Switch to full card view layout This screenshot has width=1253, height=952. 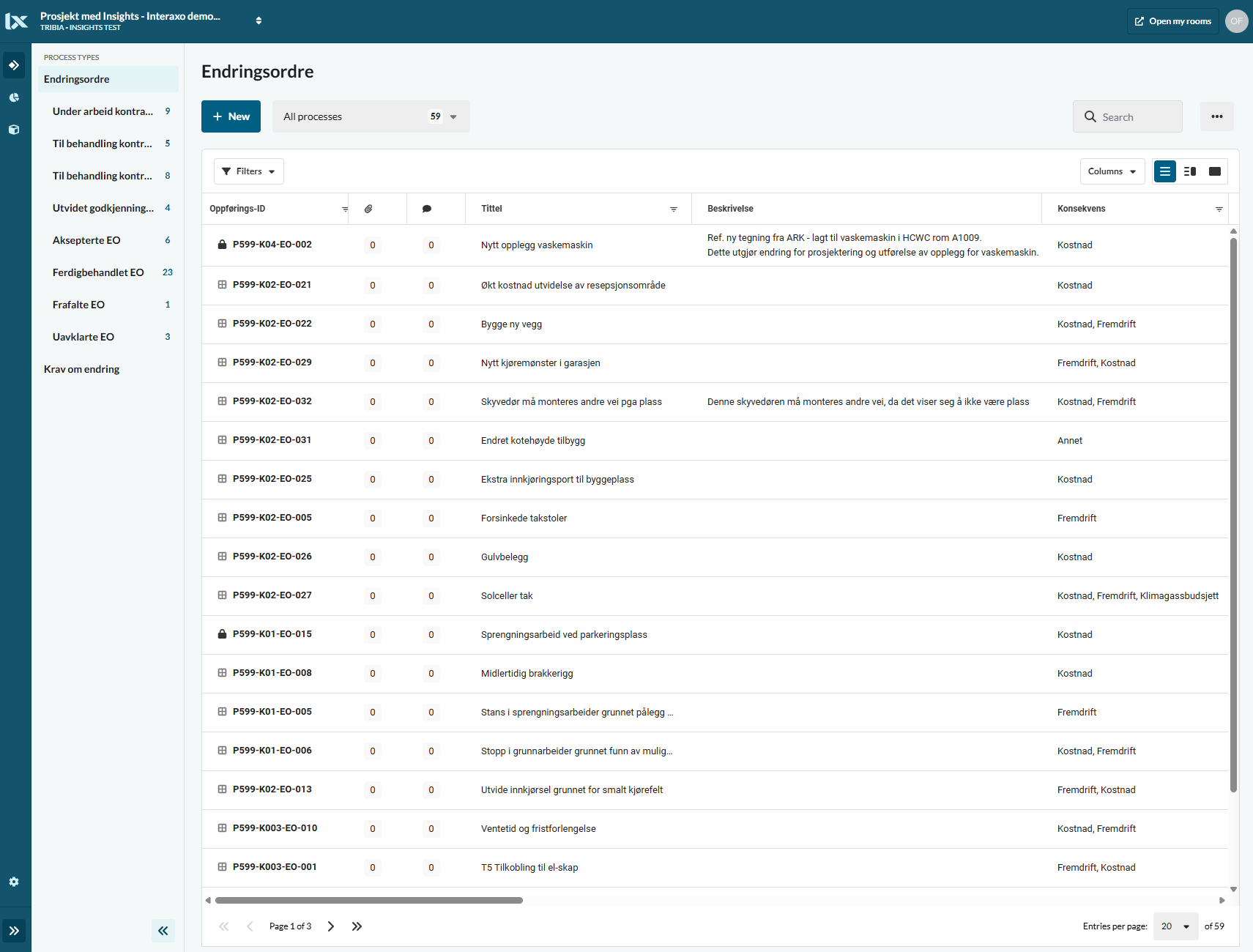(x=1215, y=171)
